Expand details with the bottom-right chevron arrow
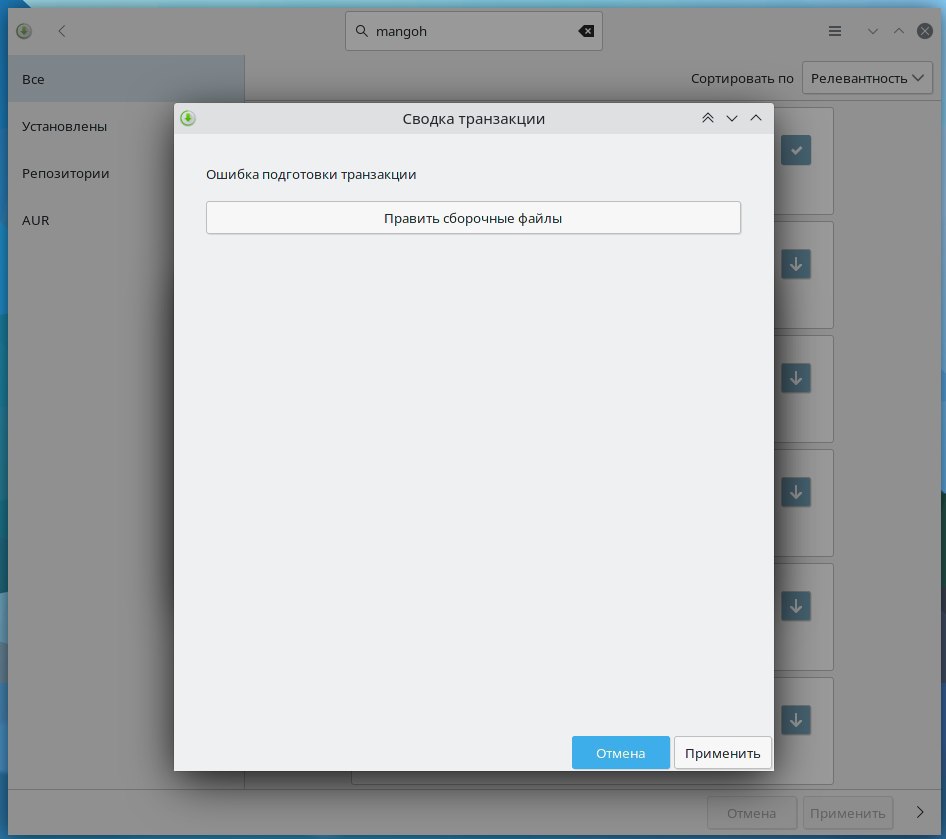Viewport: 946px width, 839px height. click(x=920, y=812)
